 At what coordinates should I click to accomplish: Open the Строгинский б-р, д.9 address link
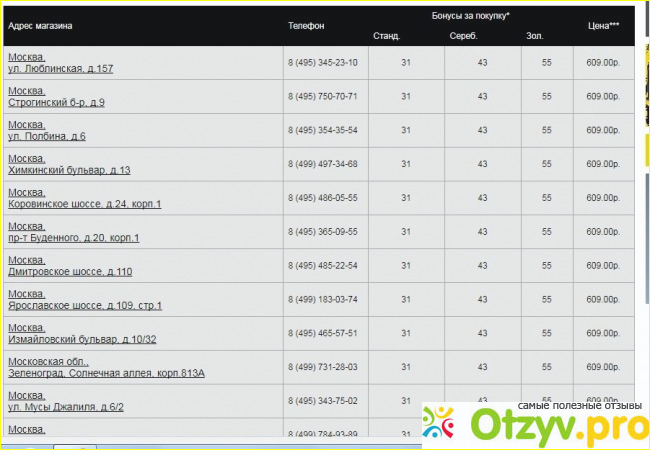[56, 103]
